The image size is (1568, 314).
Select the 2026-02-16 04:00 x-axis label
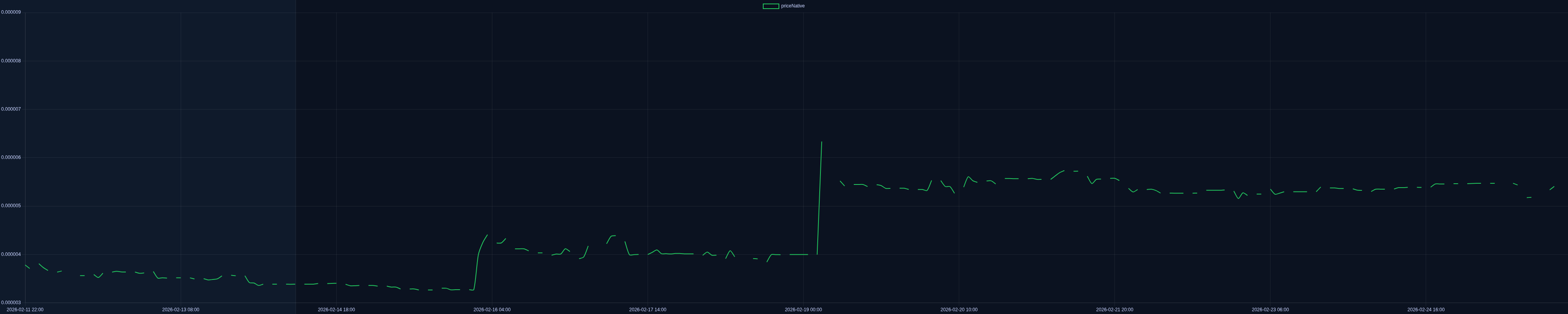[492, 310]
